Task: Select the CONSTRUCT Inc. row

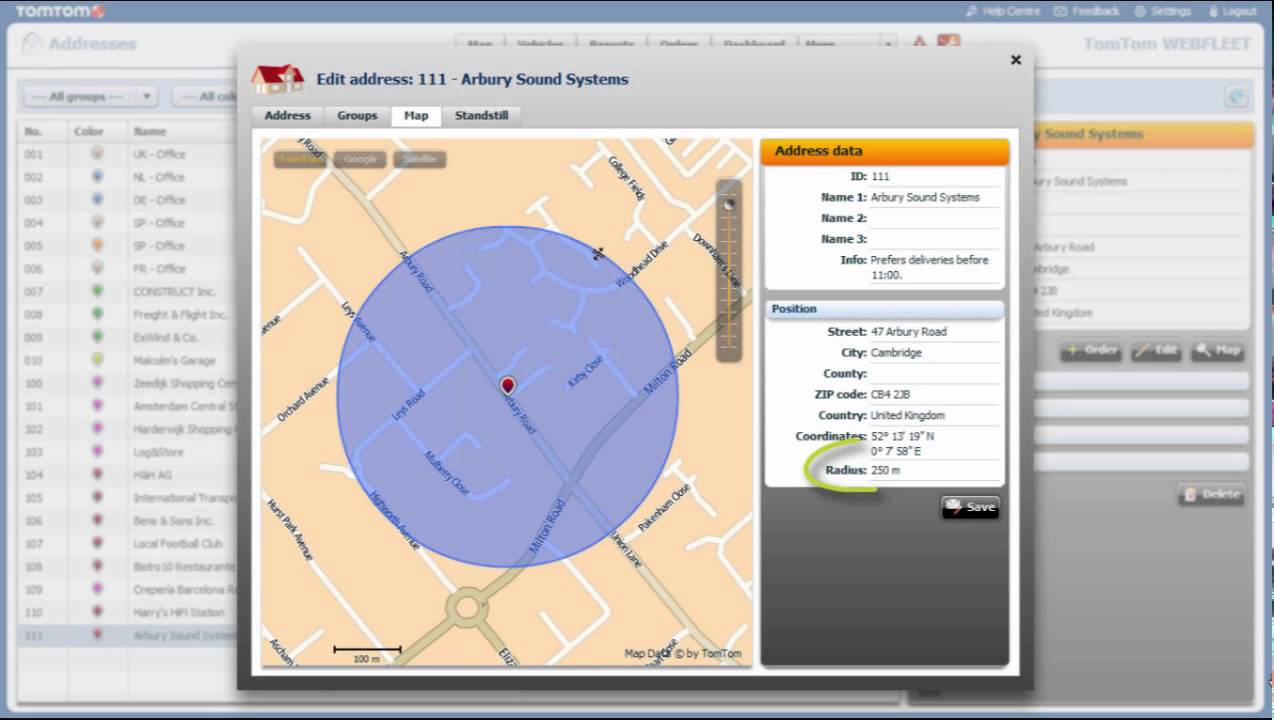Action: point(129,291)
